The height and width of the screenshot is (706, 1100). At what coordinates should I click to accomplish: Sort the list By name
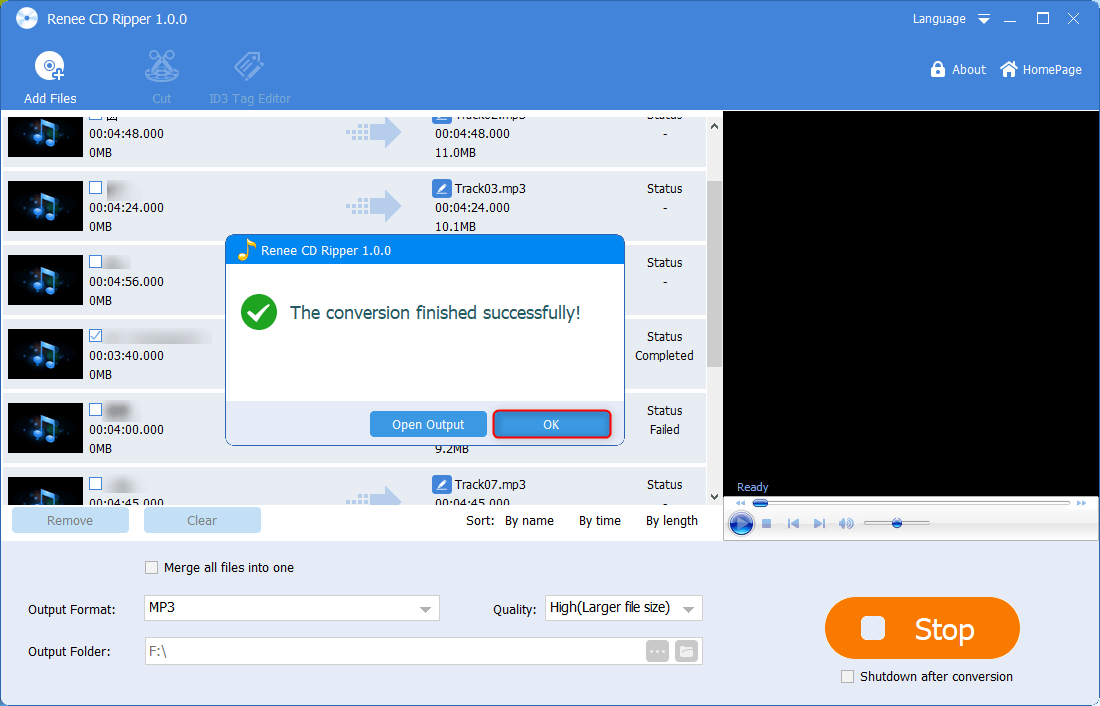point(529,521)
